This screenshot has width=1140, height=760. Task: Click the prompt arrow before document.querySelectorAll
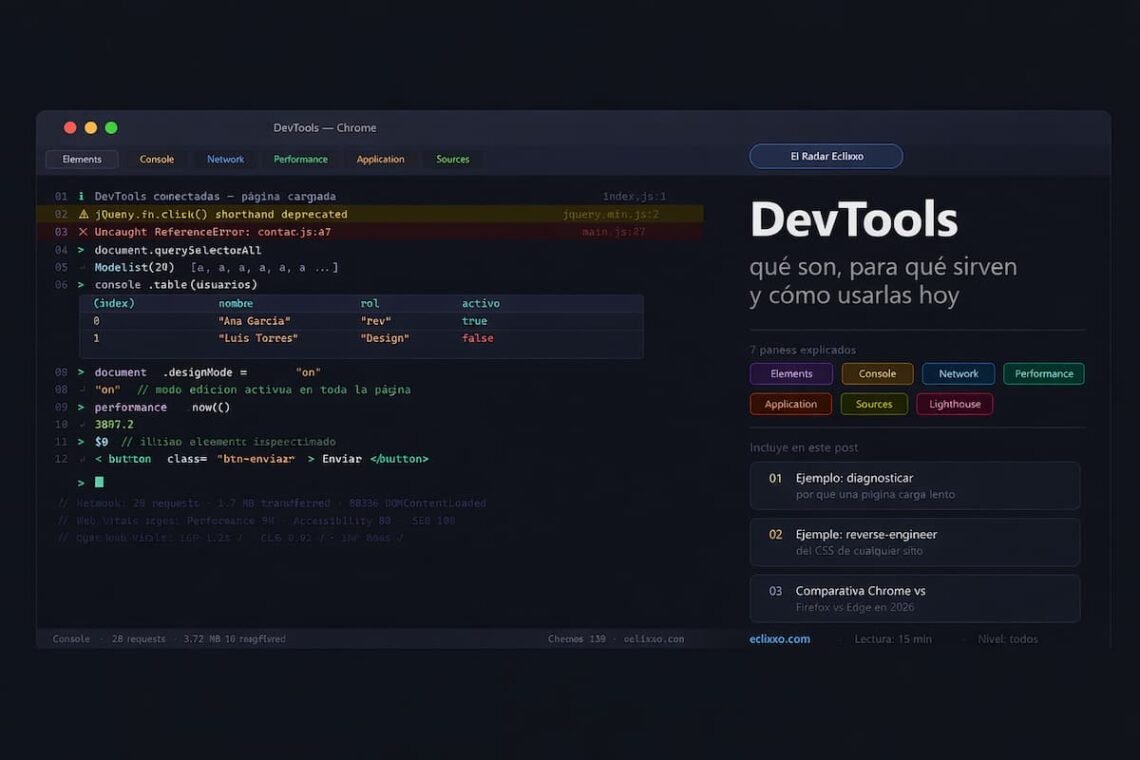81,250
